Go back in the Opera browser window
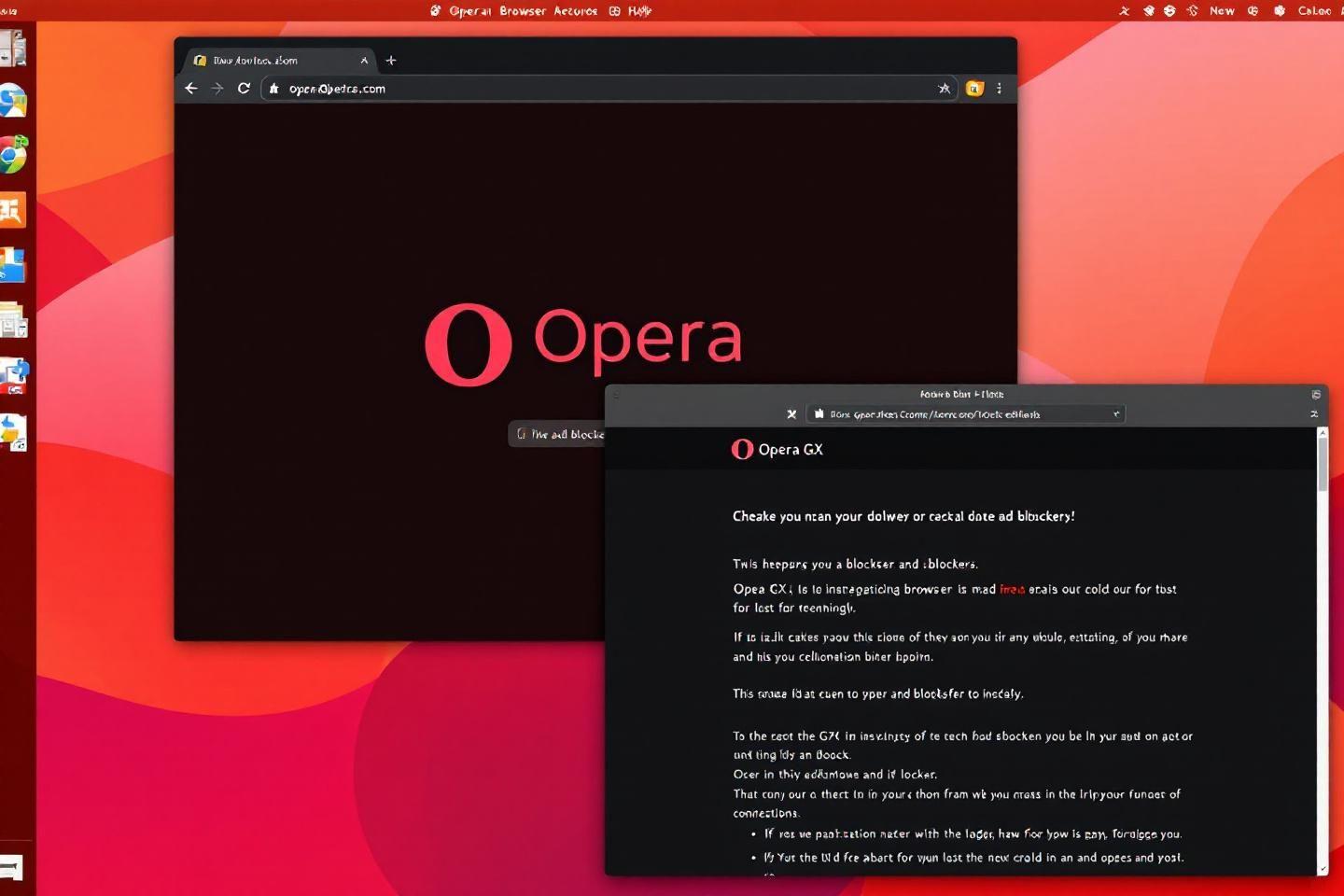1344x896 pixels. pyautogui.click(x=191, y=89)
